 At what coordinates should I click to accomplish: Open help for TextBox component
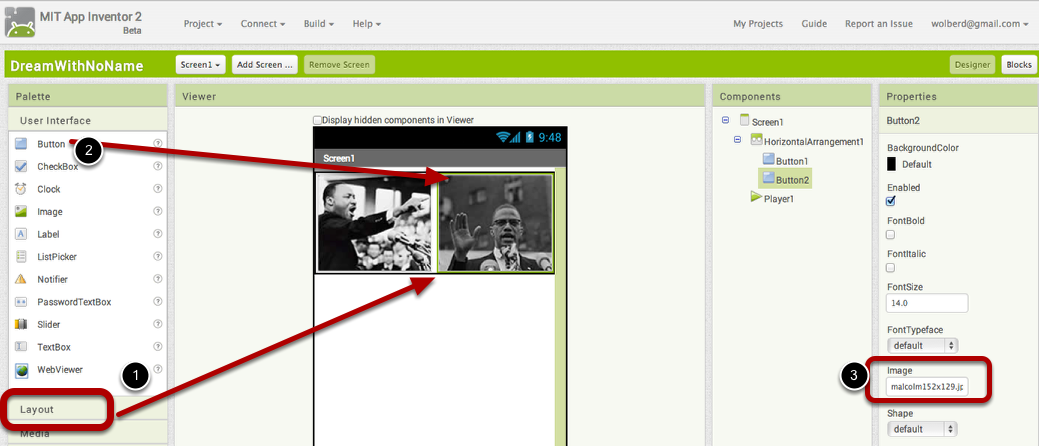point(158,346)
